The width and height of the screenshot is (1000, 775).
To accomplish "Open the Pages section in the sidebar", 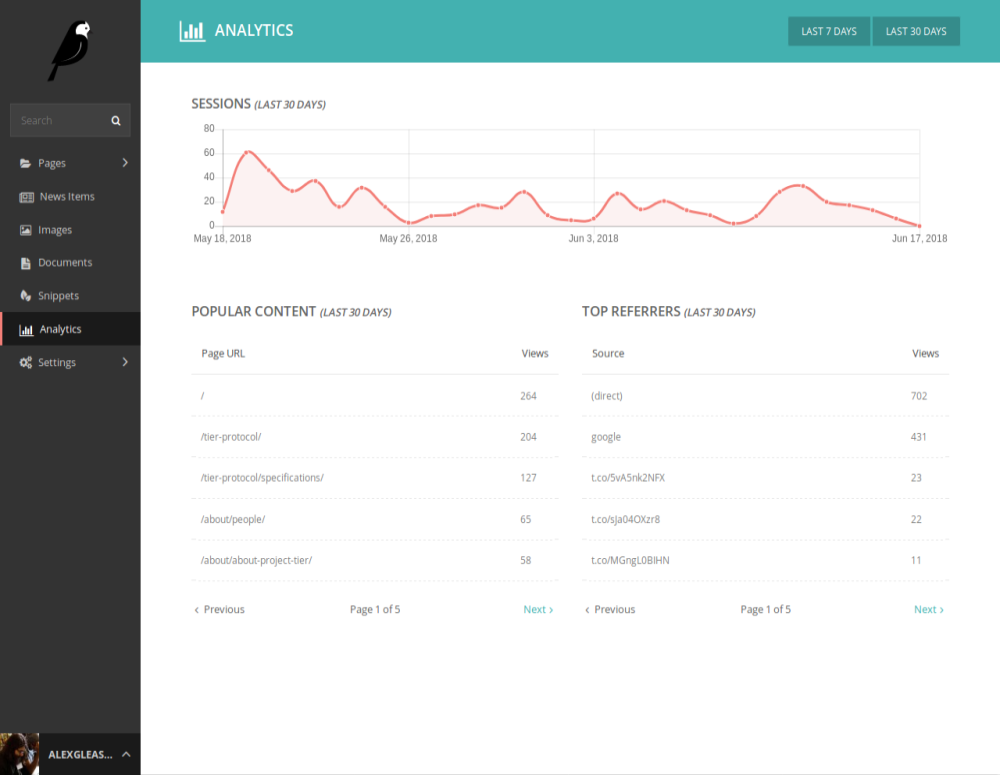I will click(x=50, y=162).
